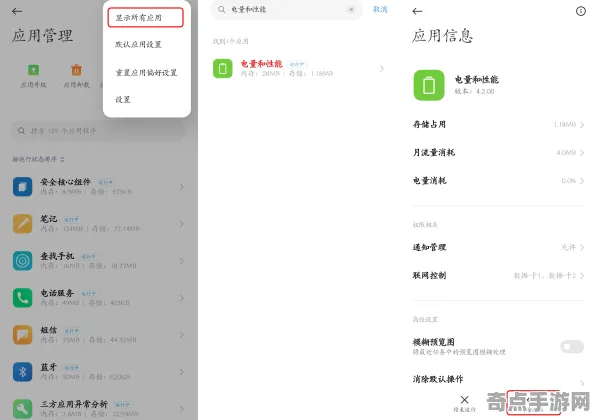Select the 电话服务 app name text
Viewport: 596px width, 420px height.
[57, 293]
